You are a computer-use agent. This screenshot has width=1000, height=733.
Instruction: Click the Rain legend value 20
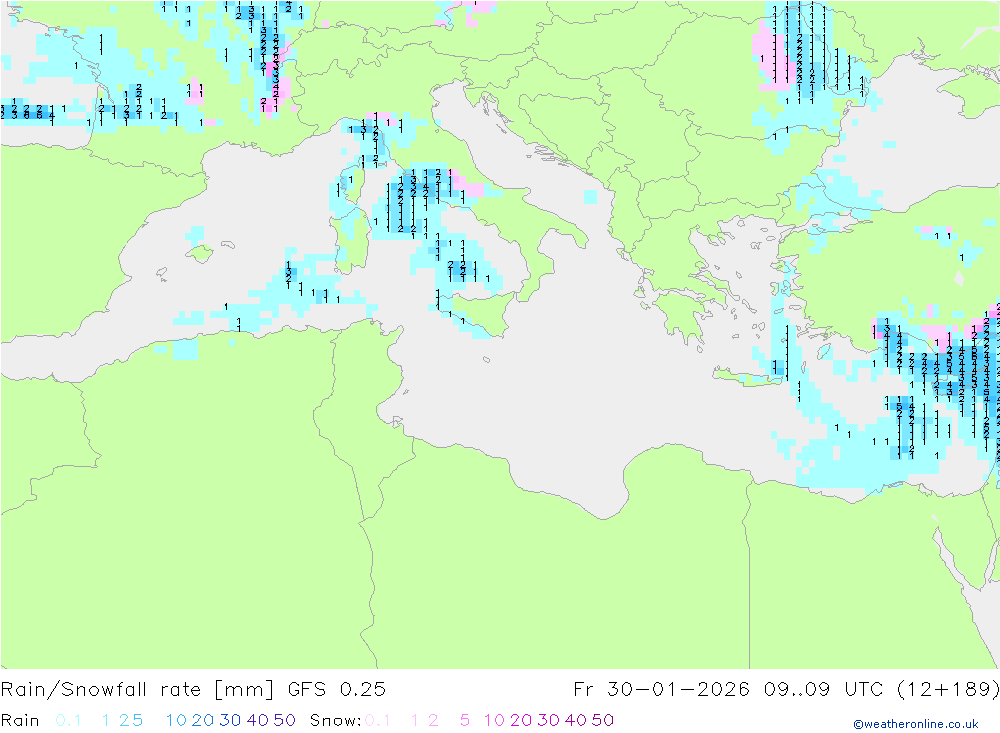tap(203, 720)
